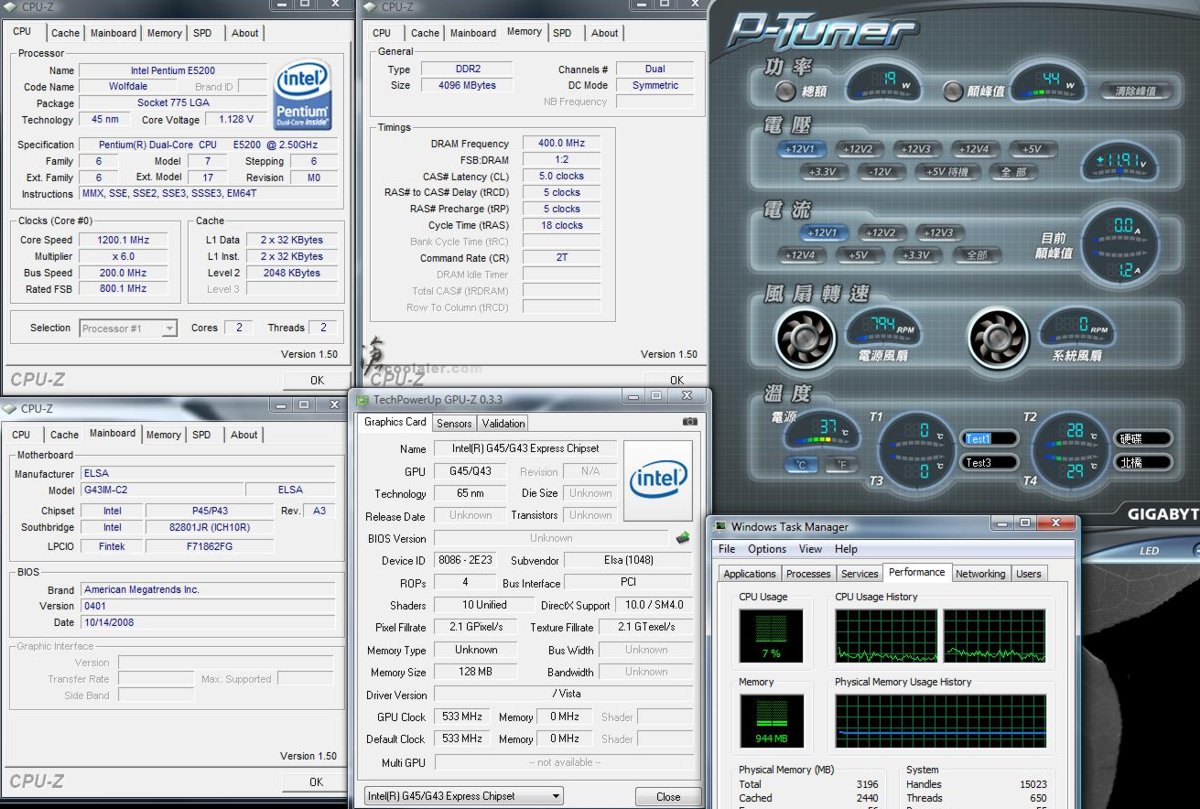1200x809 pixels.
Task: Select +12V2 in the 電壓 section
Action: [858, 149]
